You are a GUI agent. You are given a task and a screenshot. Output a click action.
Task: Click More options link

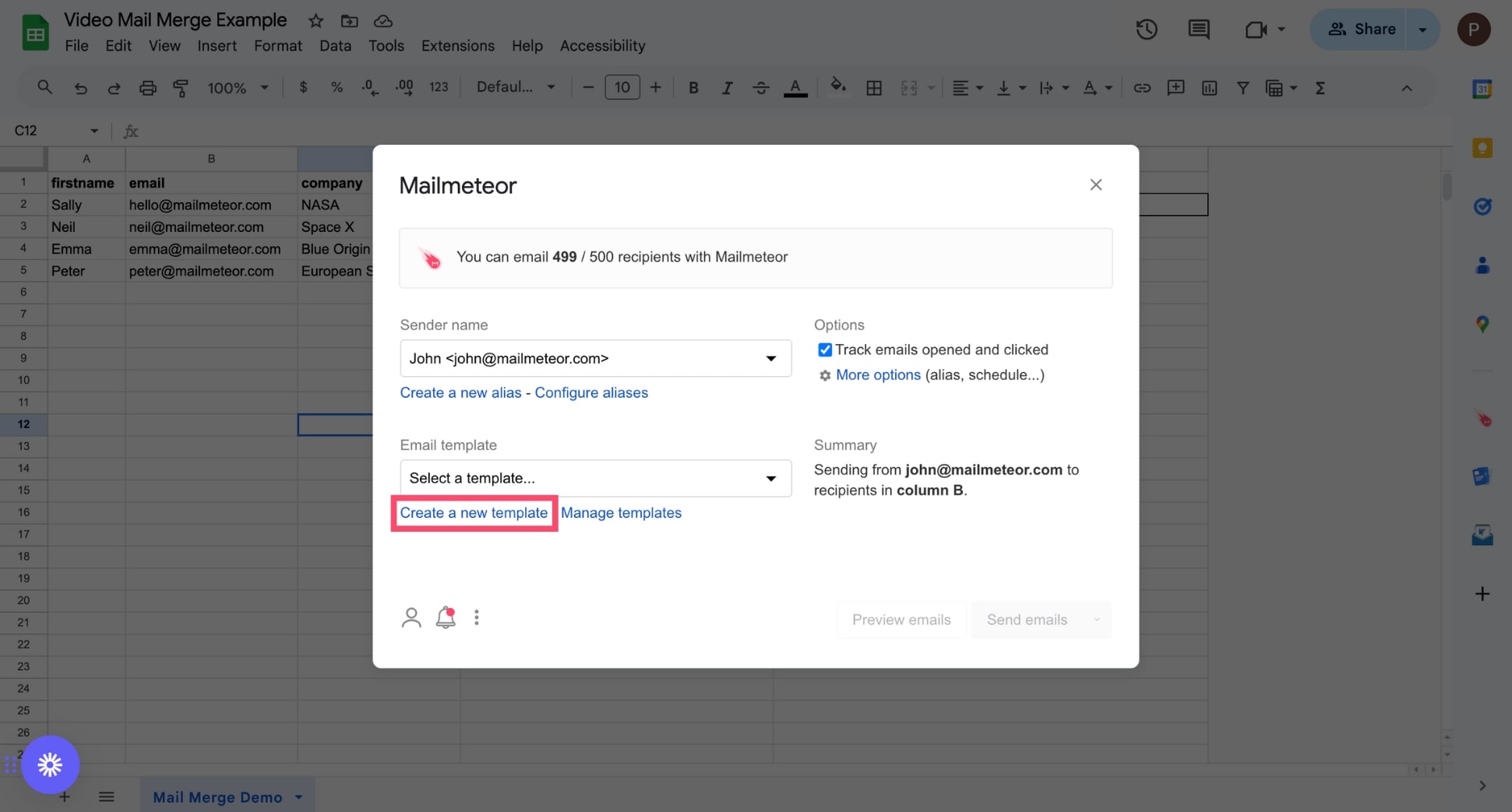tap(878, 375)
